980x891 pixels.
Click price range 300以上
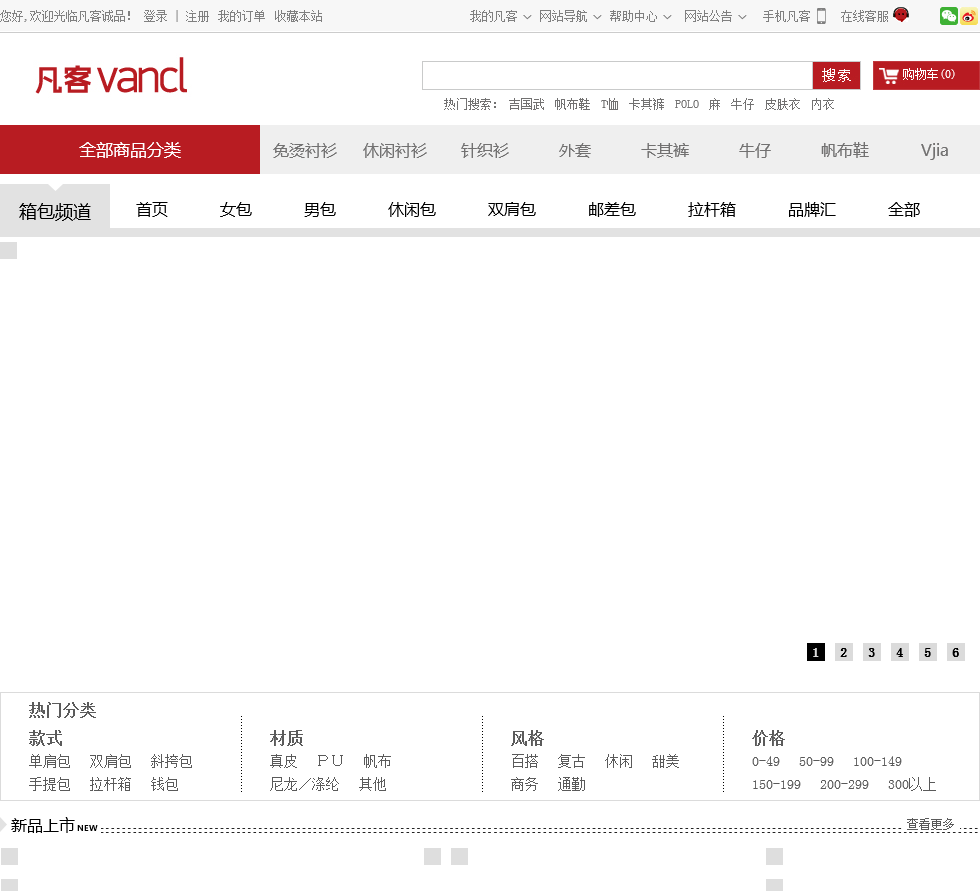(912, 785)
